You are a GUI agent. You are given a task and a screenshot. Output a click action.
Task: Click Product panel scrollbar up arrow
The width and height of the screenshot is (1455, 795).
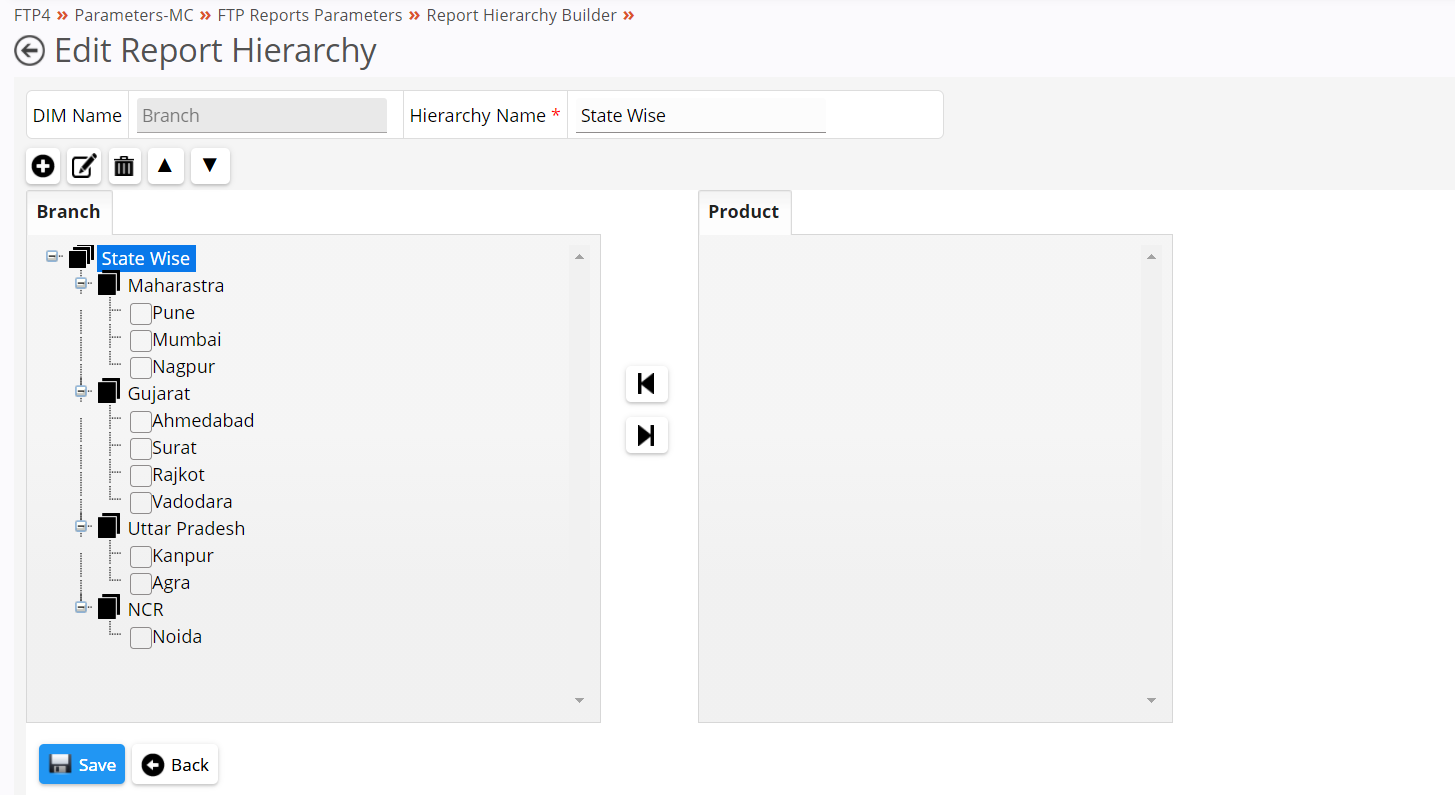pos(1151,257)
